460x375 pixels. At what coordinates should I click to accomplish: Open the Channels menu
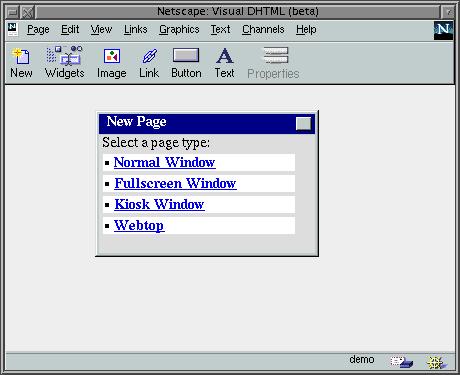[x=263, y=29]
